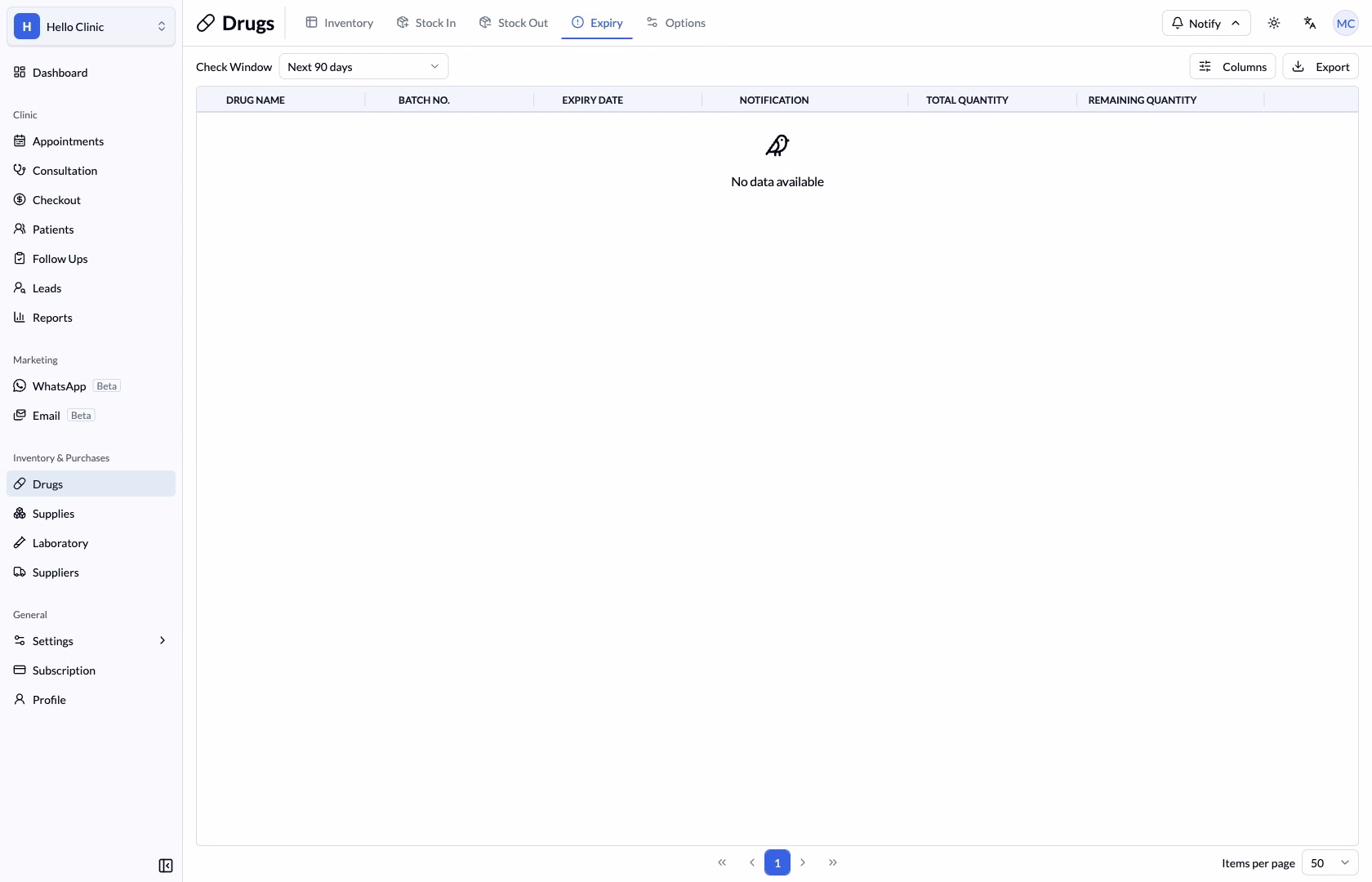The height and width of the screenshot is (882, 1372).
Task: Toggle the light/dark theme sun icon
Action: click(1274, 23)
